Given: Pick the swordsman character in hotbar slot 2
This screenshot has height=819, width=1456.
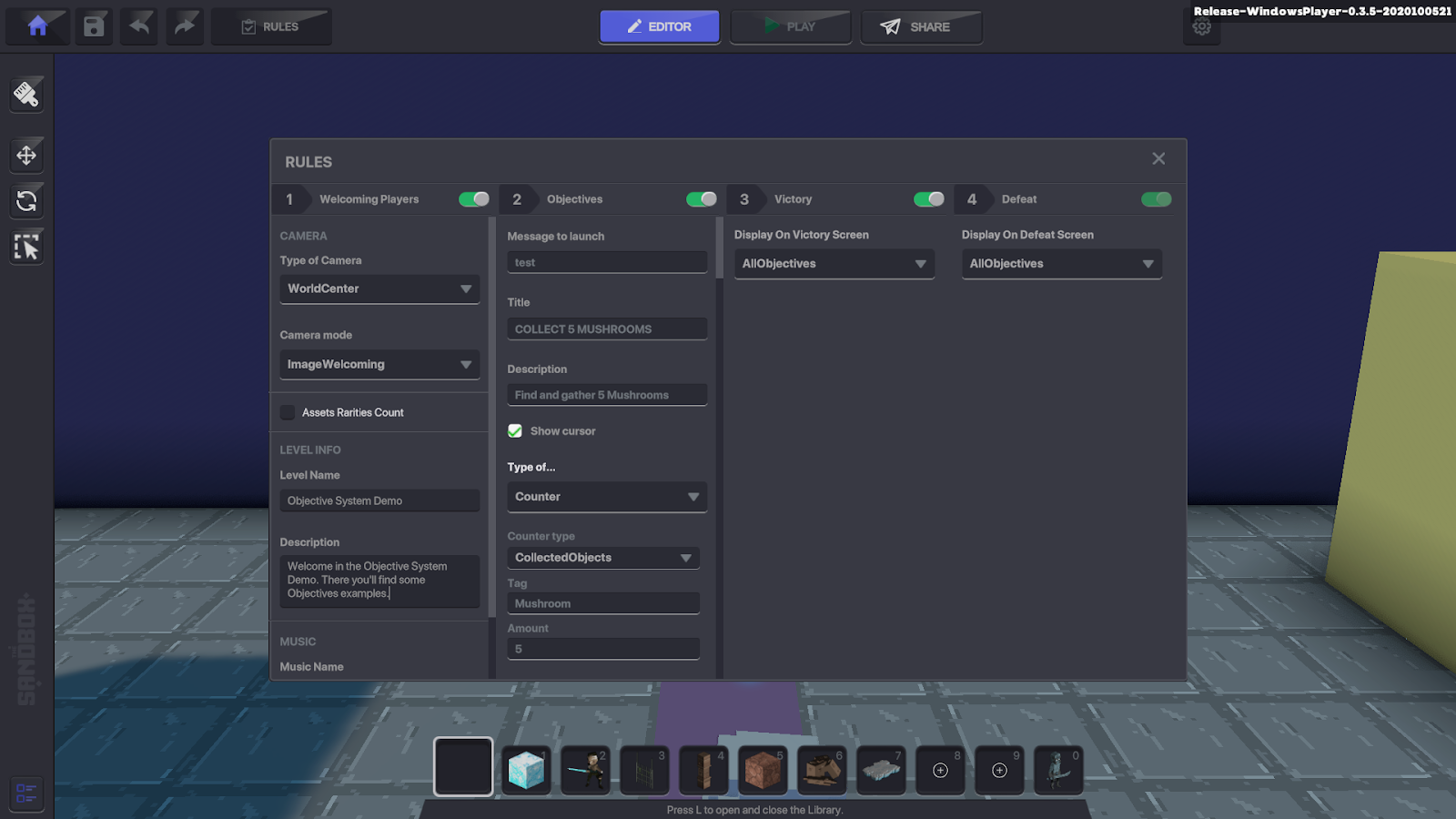Looking at the screenshot, I should [x=585, y=770].
